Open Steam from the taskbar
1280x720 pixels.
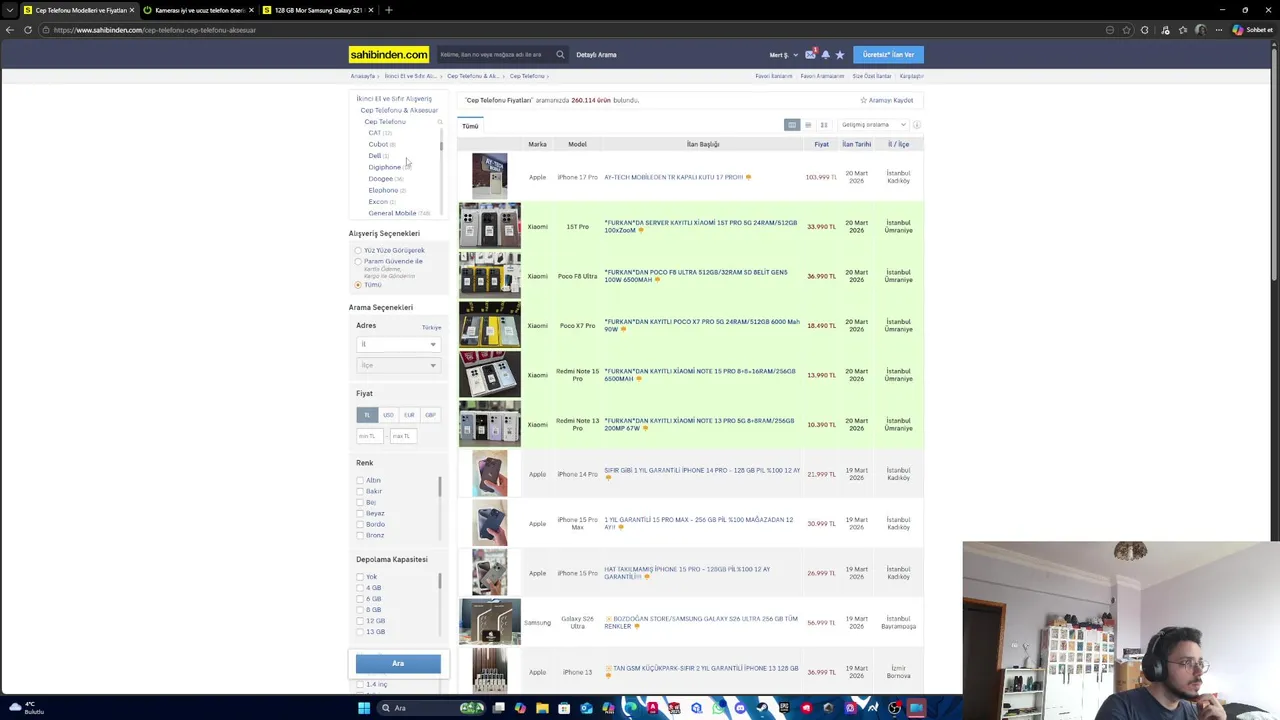(x=762, y=708)
